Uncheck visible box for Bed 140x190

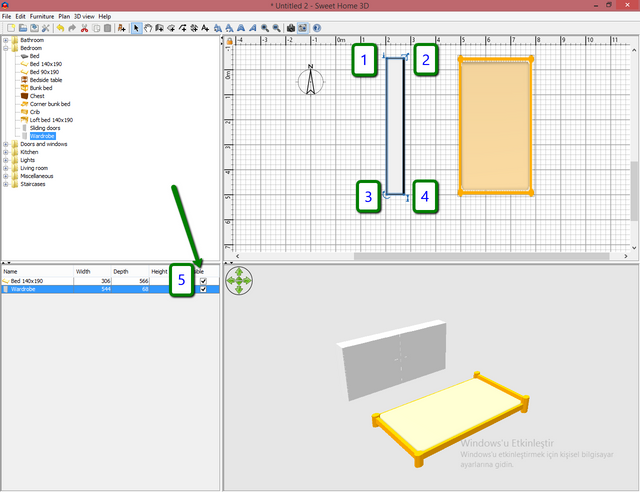[x=203, y=281]
